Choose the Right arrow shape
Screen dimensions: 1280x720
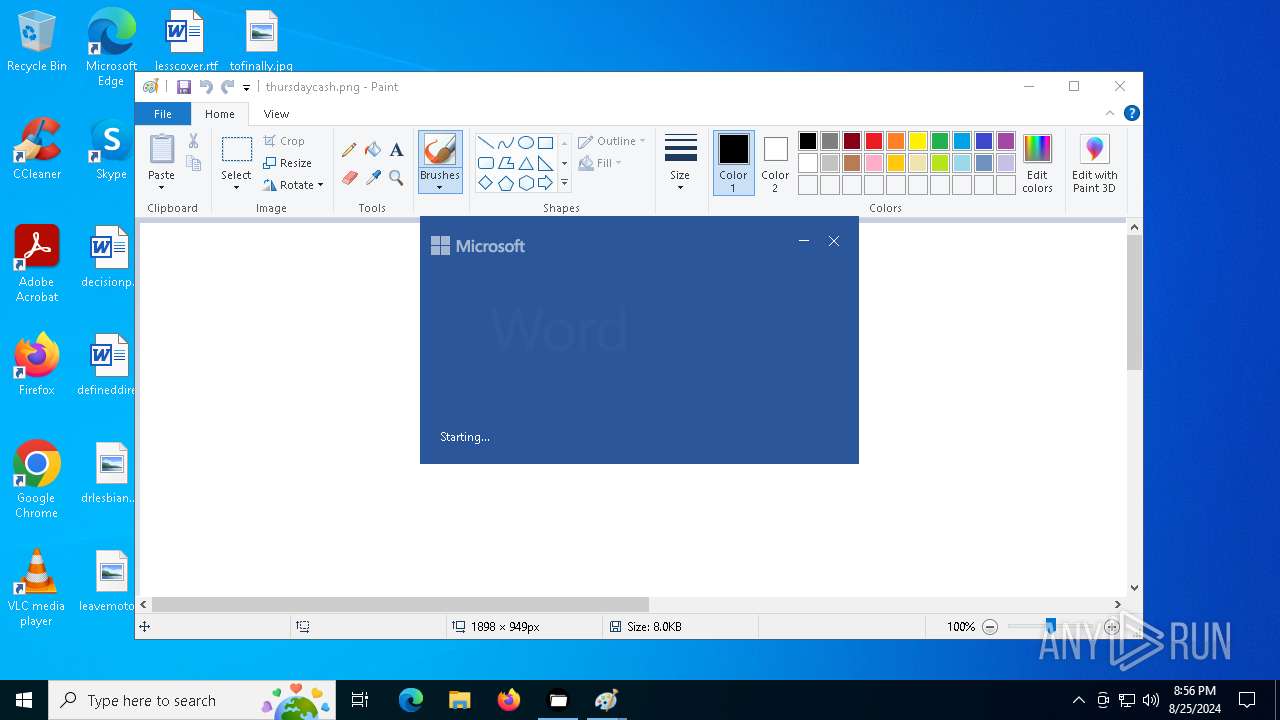pos(545,183)
